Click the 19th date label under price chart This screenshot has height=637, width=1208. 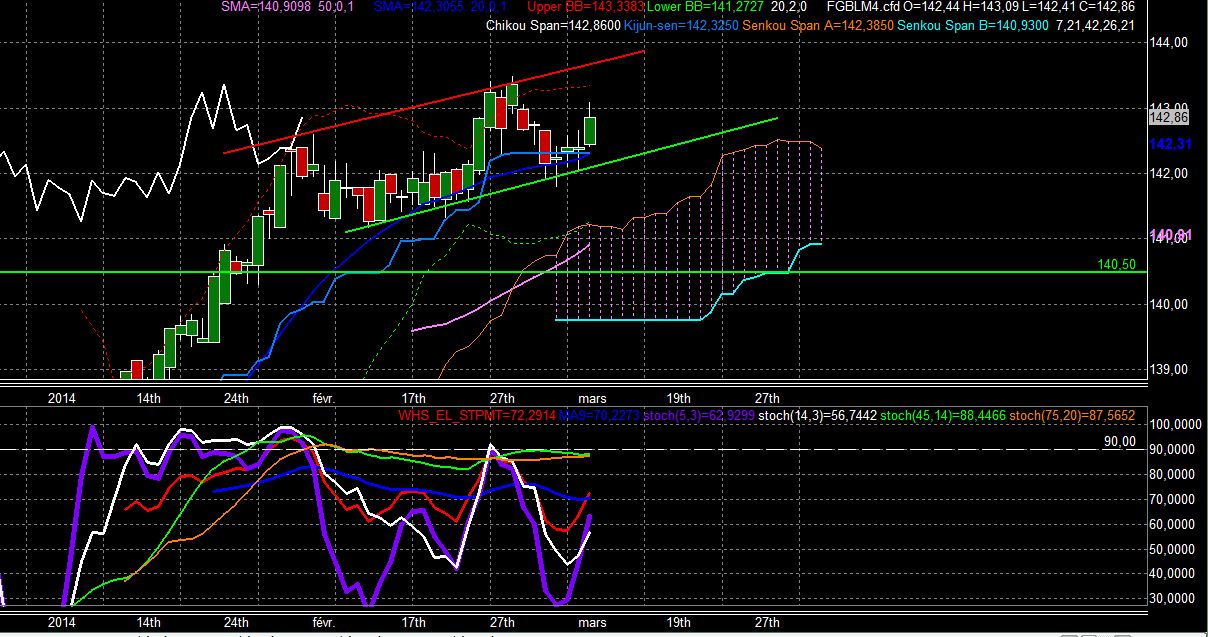677,397
